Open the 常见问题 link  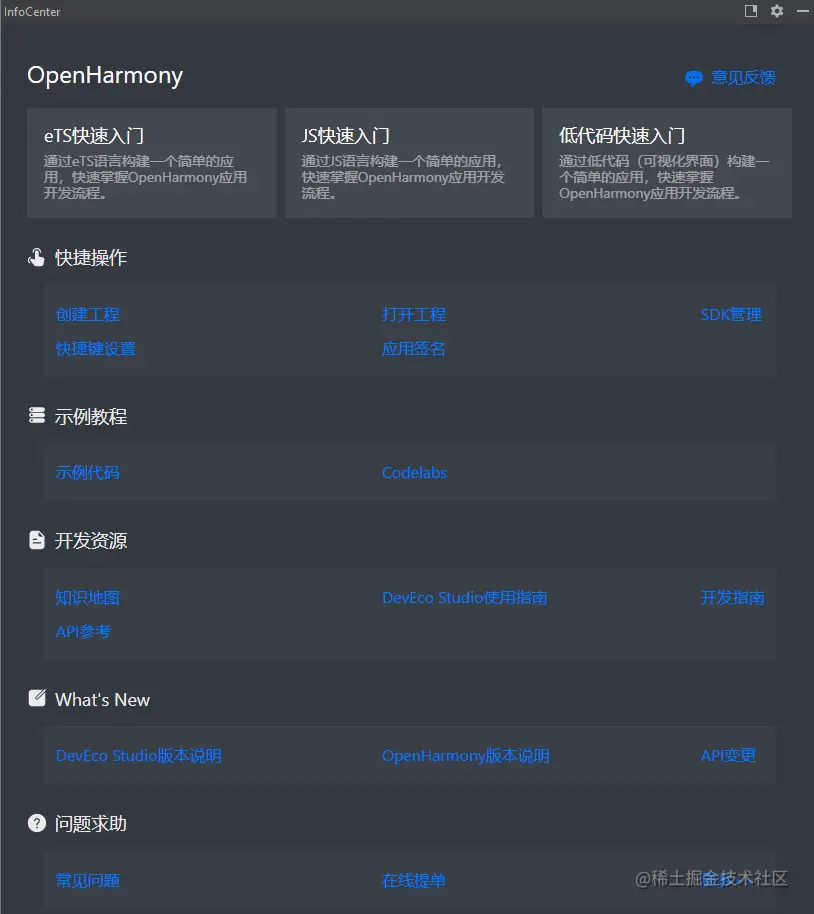click(87, 880)
